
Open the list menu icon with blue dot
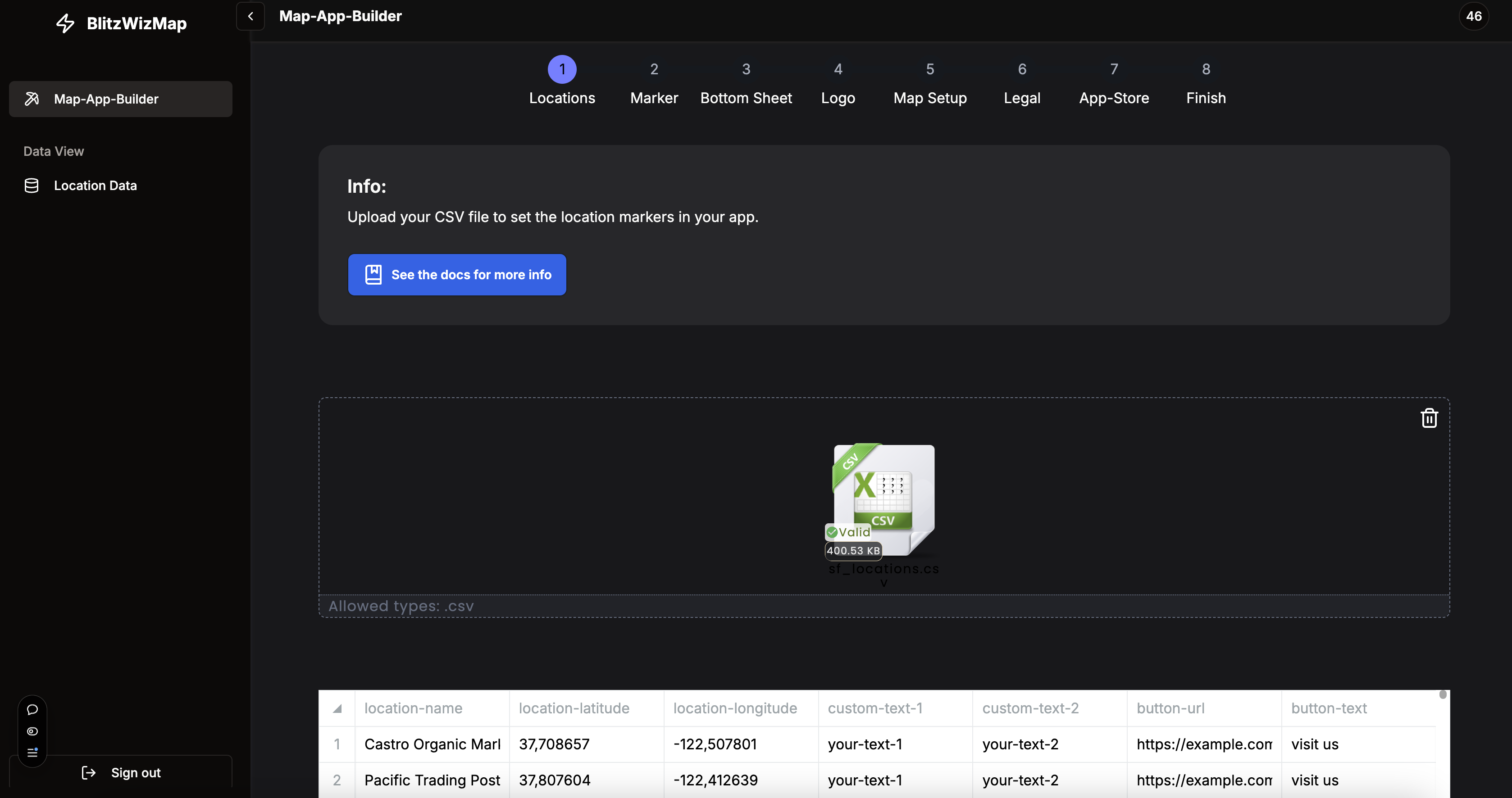pos(32,752)
